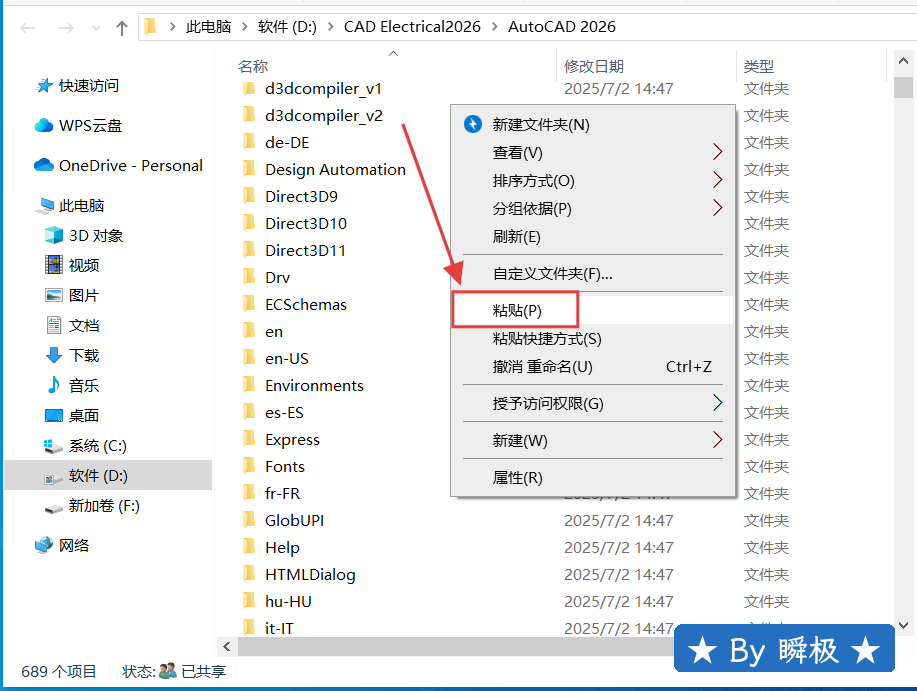Select 软件 (D:) in the navigation pane
Viewport: 917px width, 691px height.
[98, 476]
